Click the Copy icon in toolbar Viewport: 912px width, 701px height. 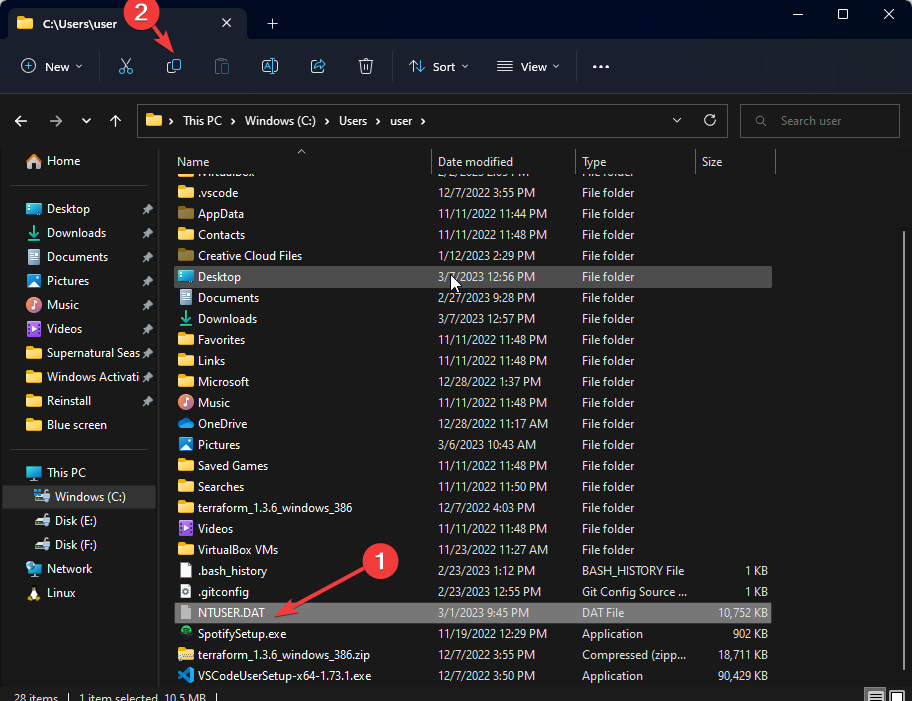[x=174, y=66]
